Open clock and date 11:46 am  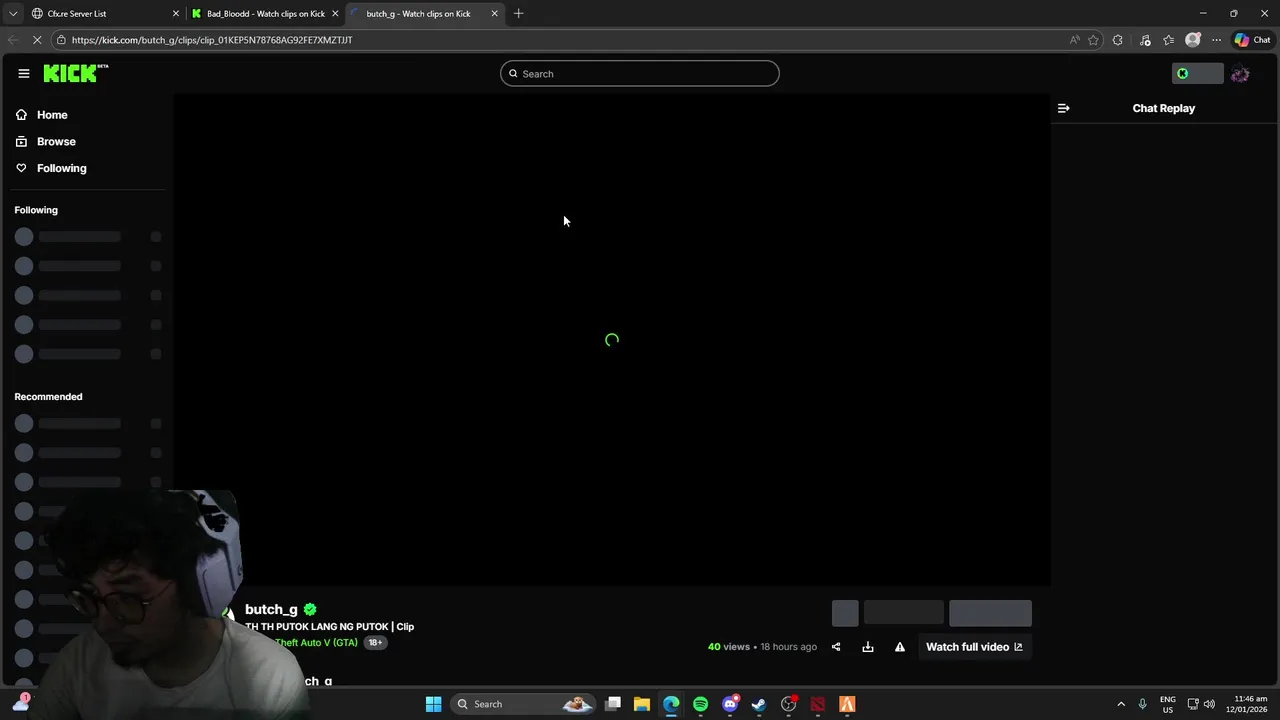click(x=1244, y=704)
